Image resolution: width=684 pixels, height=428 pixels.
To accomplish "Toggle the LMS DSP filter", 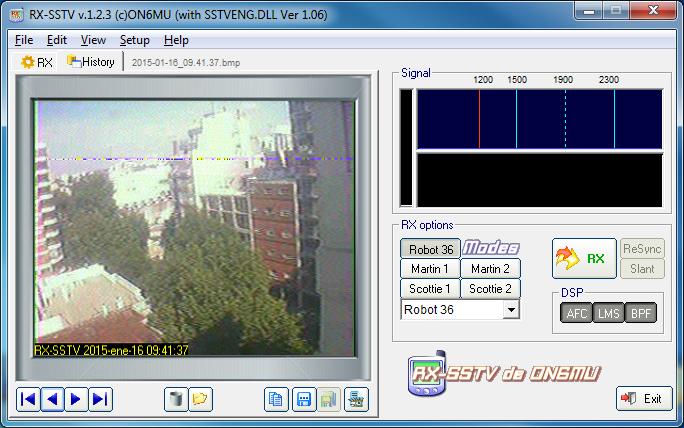I will (609, 313).
